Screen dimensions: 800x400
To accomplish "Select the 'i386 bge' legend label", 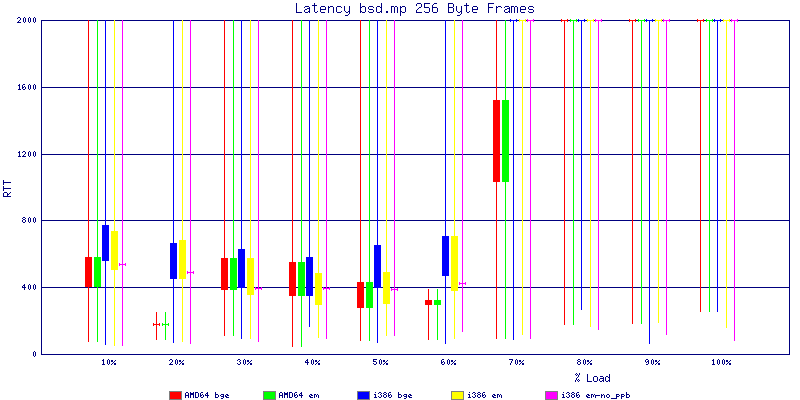I will point(392,395).
